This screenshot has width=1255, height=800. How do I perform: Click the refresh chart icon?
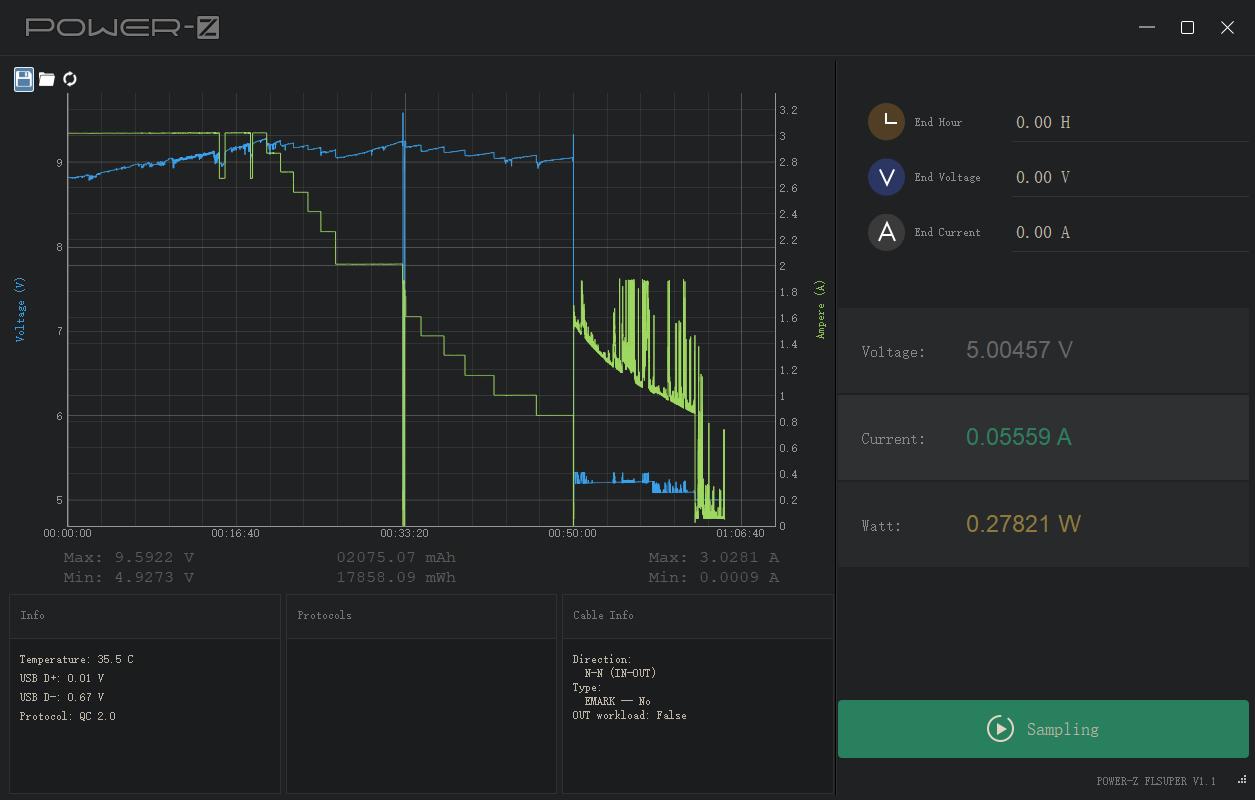coord(70,79)
